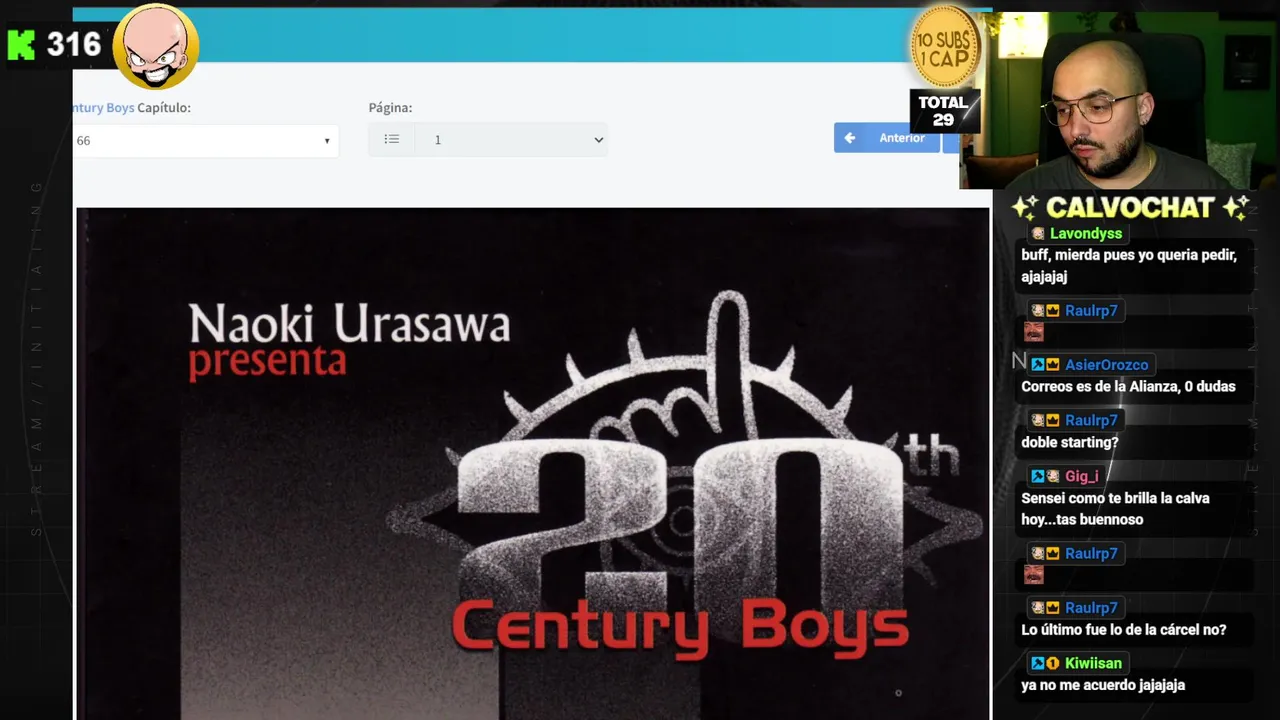The image size is (1280, 720).
Task: Click the viewer count 316
Action: click(74, 45)
